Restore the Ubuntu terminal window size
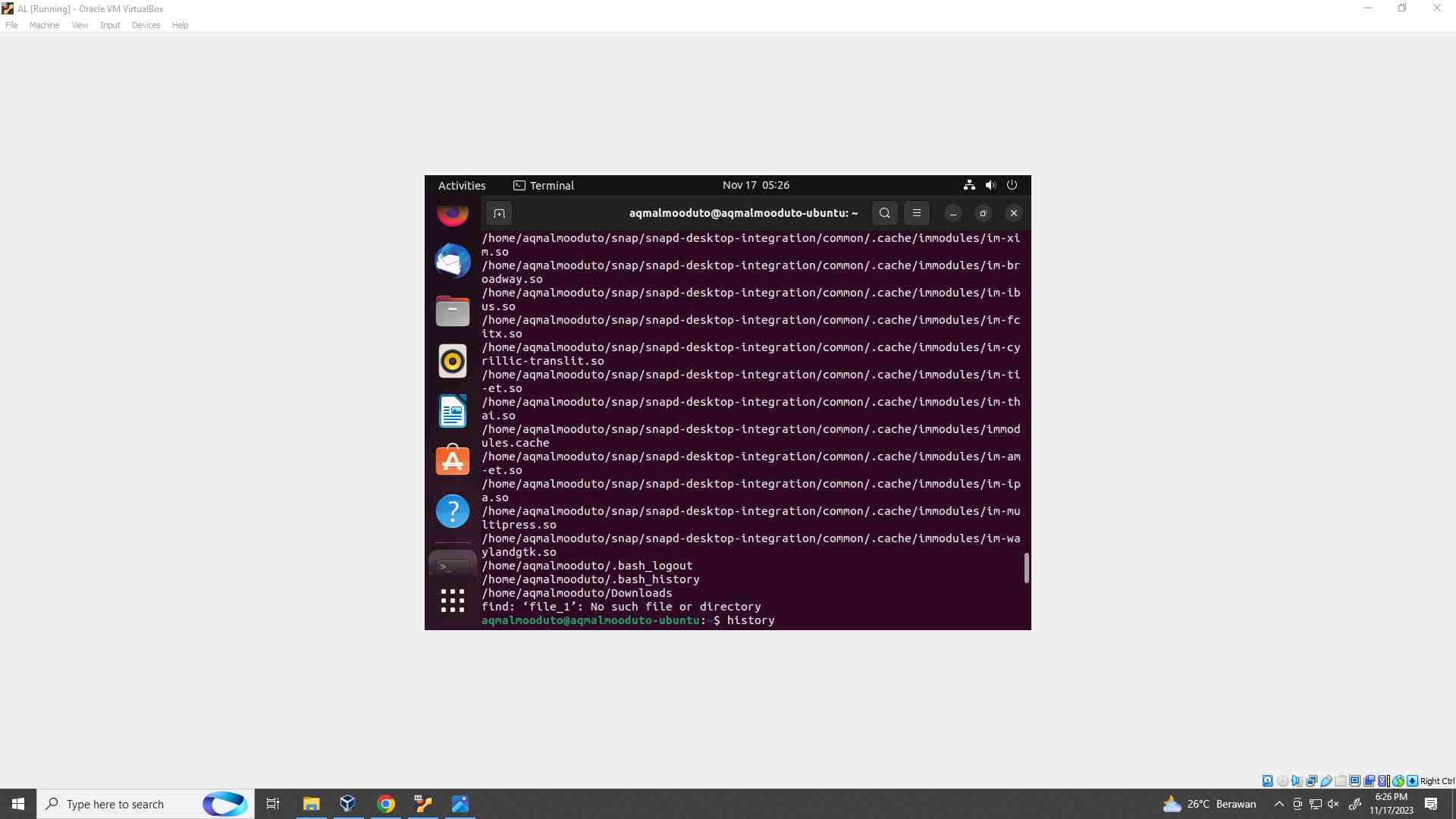The height and width of the screenshot is (819, 1456). click(984, 214)
